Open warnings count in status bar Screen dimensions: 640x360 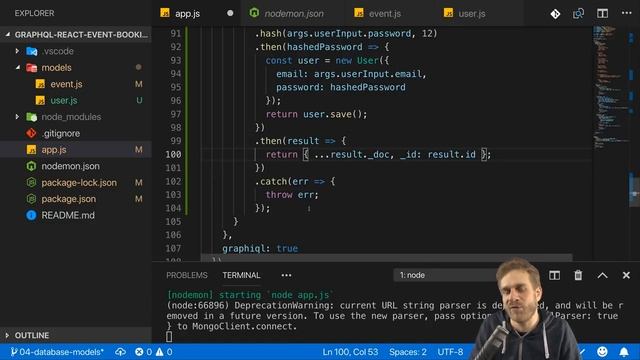(x=164, y=352)
